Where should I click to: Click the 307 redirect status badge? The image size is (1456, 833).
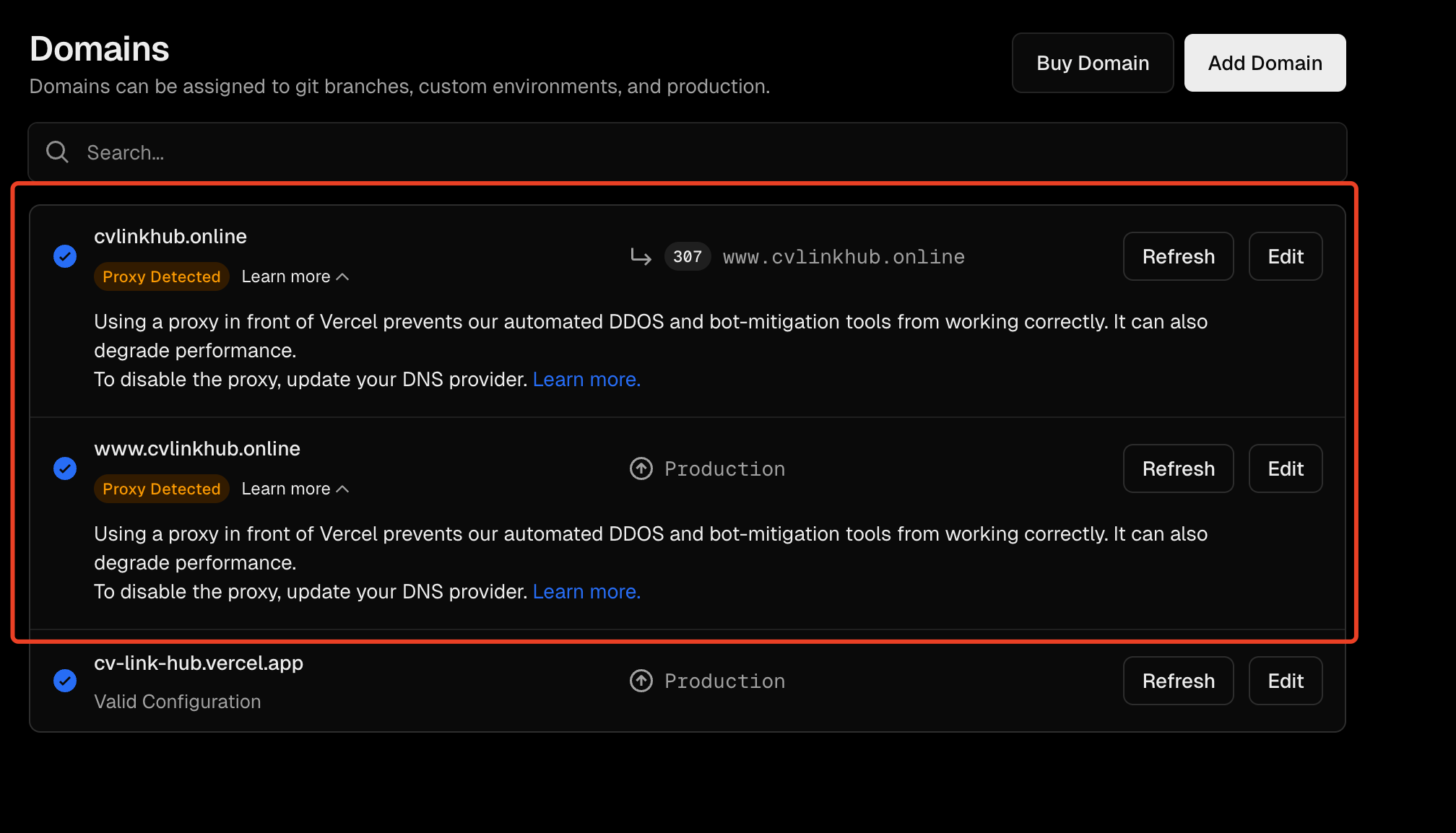click(687, 256)
